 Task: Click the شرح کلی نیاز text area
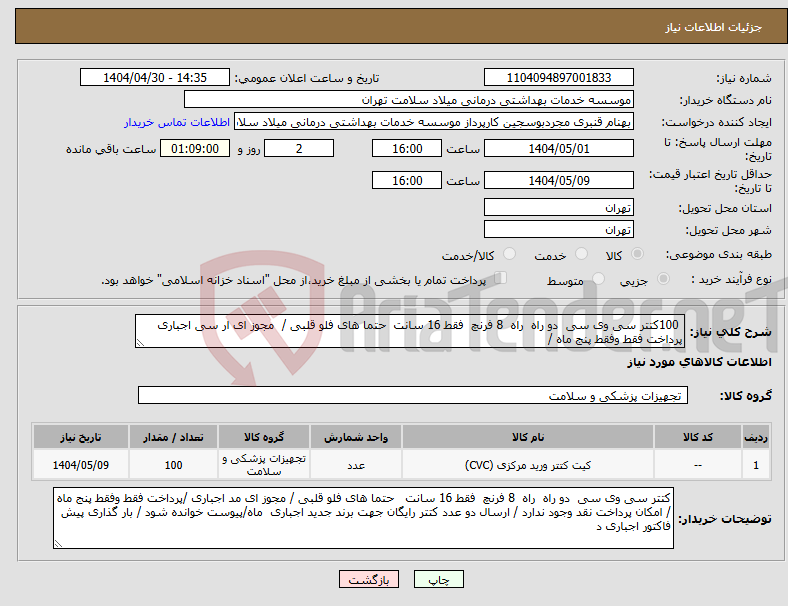point(409,332)
